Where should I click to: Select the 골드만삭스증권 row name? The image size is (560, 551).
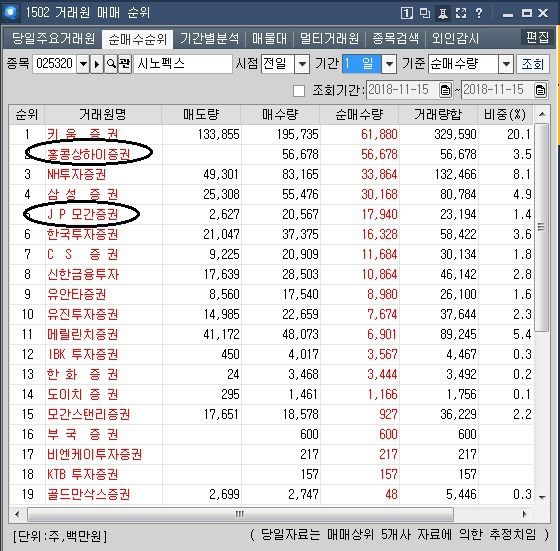[89, 494]
